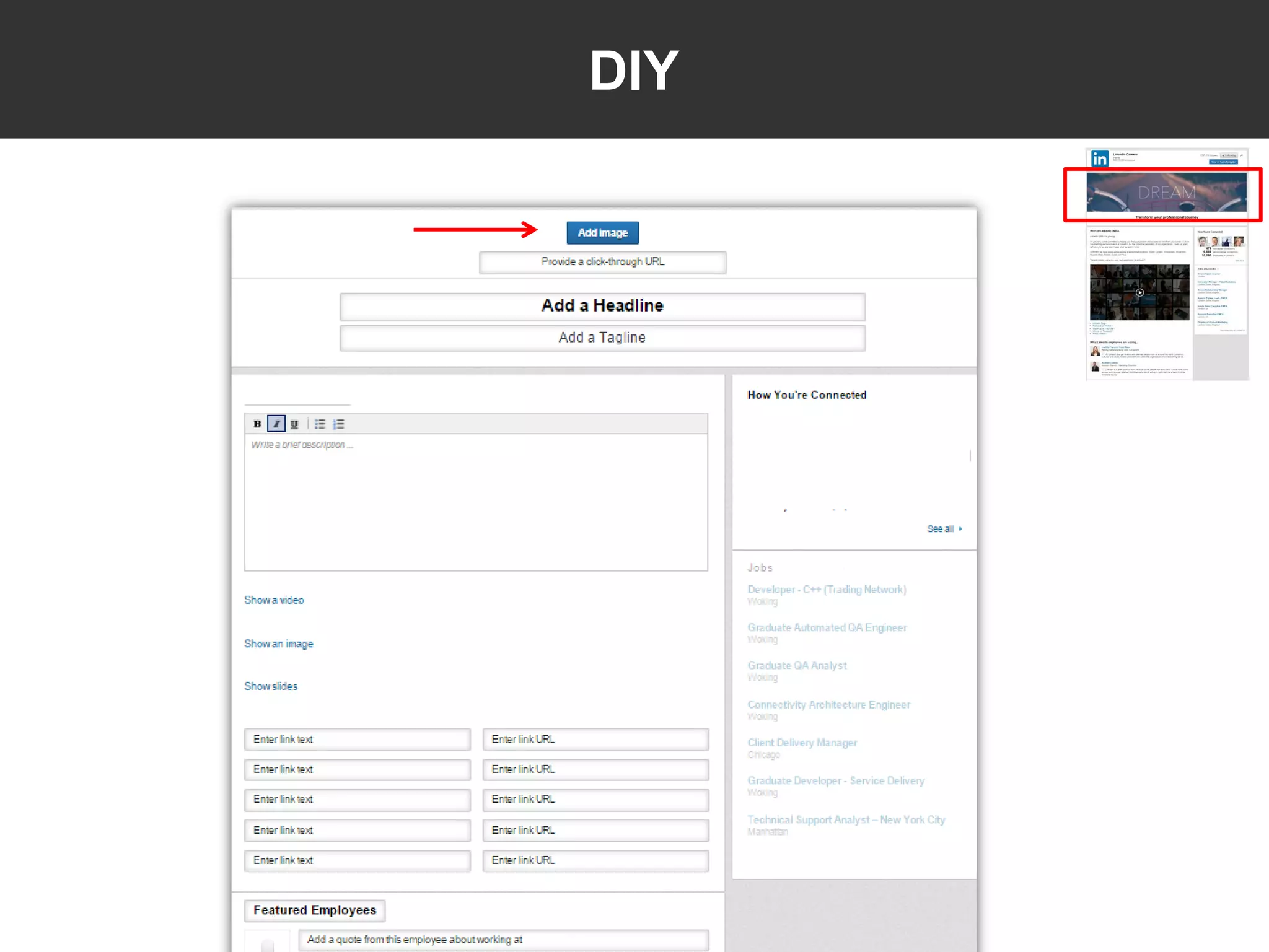Insert a bulleted list
The image size is (1269, 952).
tap(320, 424)
